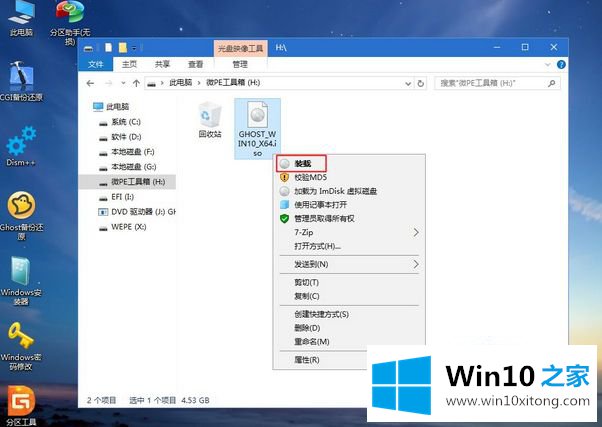This screenshot has height=427, width=602.
Task: Select 此电脑 in the navigation tree
Action: (x=111, y=106)
